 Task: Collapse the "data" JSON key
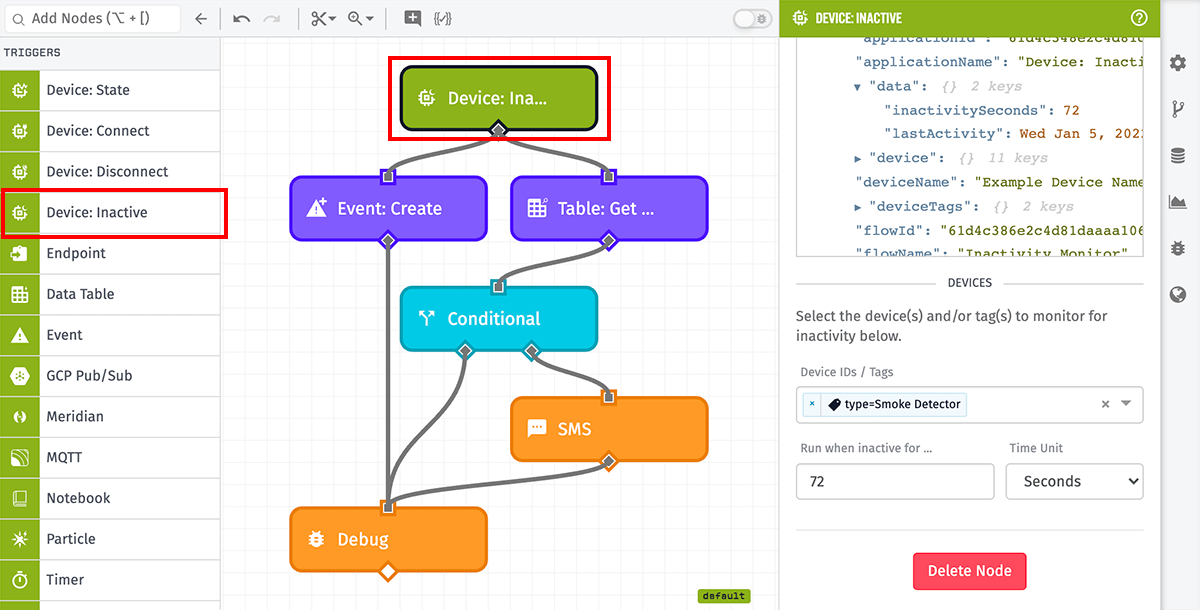point(858,87)
